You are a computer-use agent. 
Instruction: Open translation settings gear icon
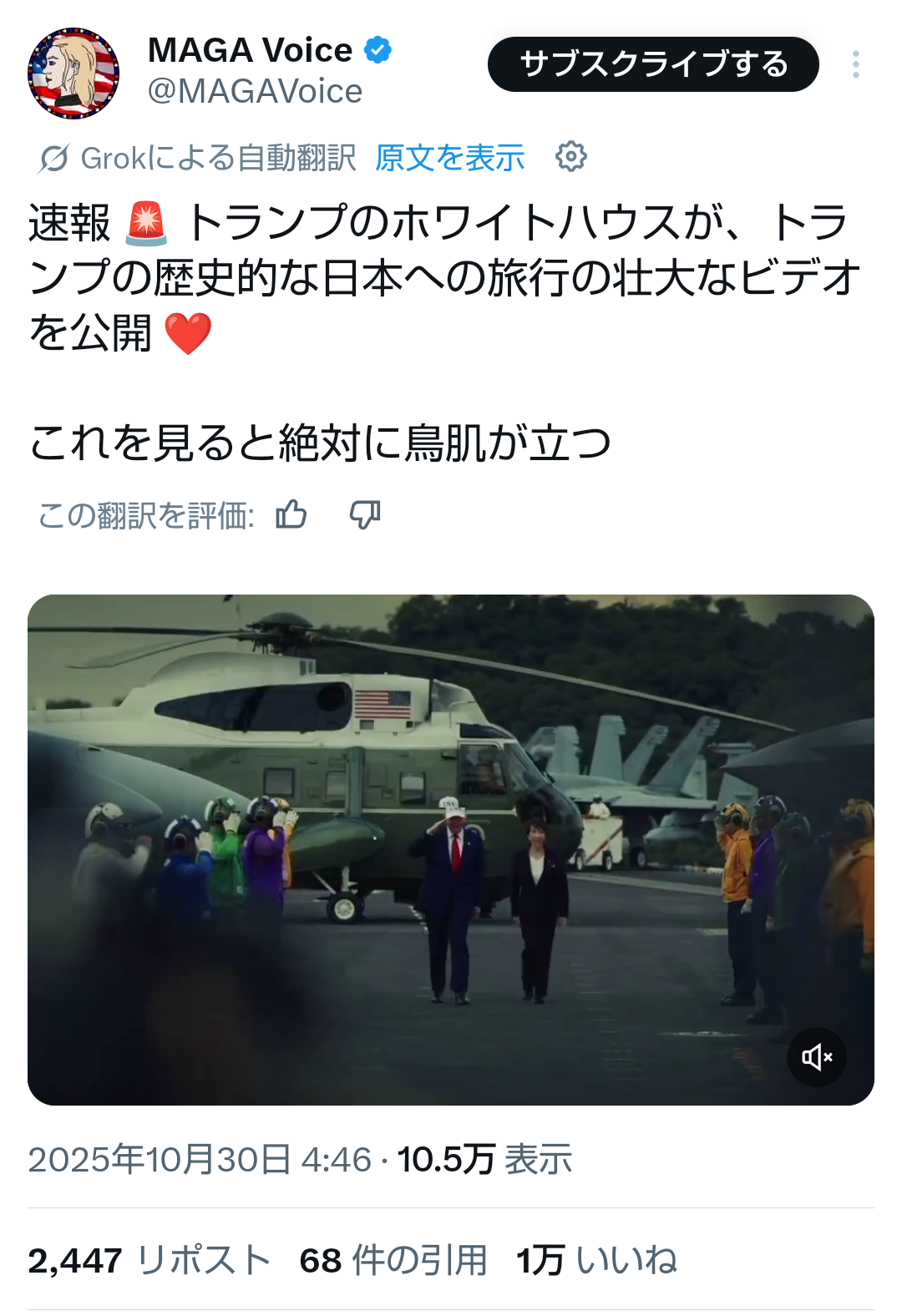coord(571,156)
